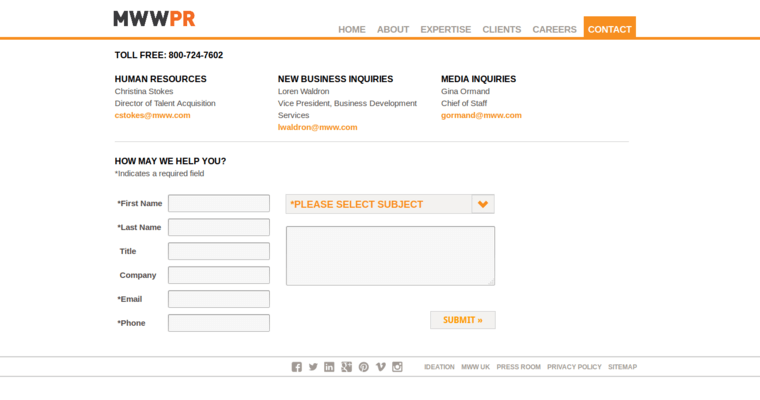Focus the First Name input field
Viewport: 760px width, 400px height.
219,204
